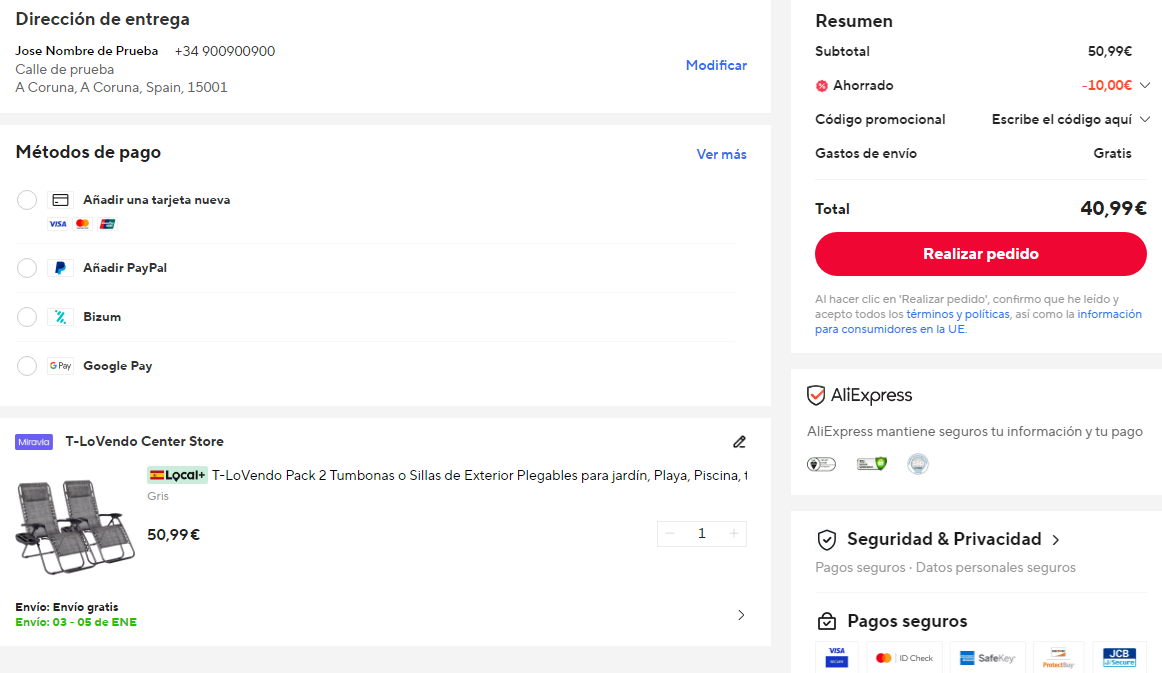
Task: Click the T-LoVendo Center Store name
Action: pyautogui.click(x=145, y=442)
